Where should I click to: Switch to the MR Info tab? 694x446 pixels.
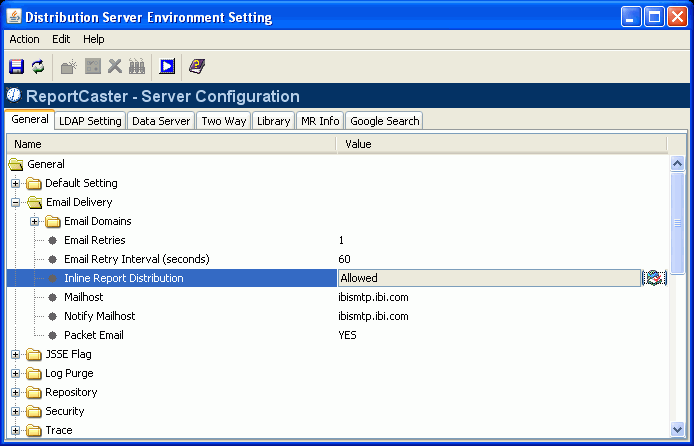pyautogui.click(x=320, y=121)
